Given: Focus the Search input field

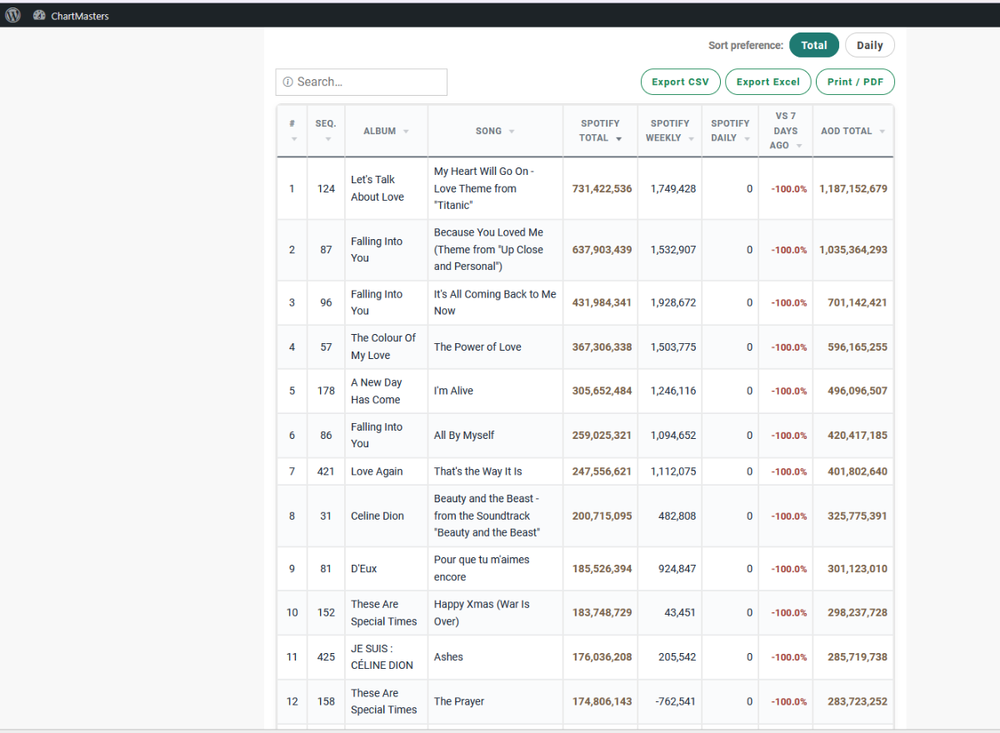Looking at the screenshot, I should click(362, 82).
